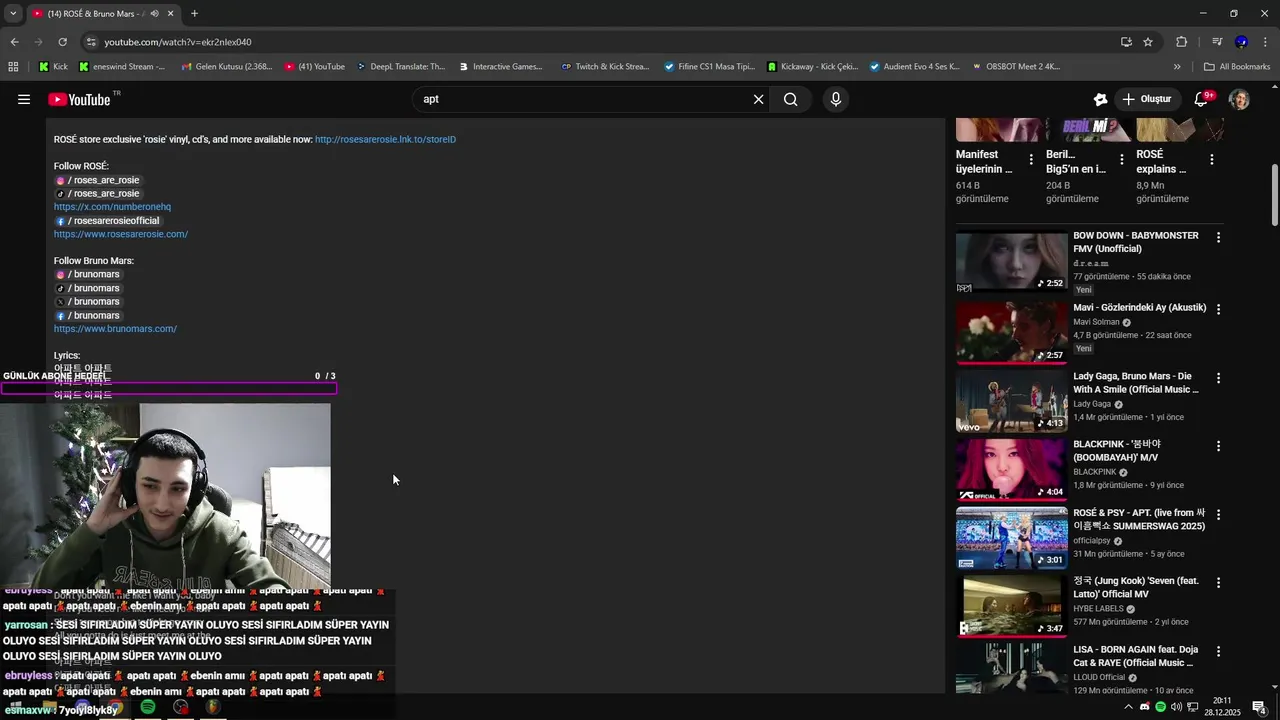
Task: Show more bookmarks with chevron
Action: tap(1177, 67)
